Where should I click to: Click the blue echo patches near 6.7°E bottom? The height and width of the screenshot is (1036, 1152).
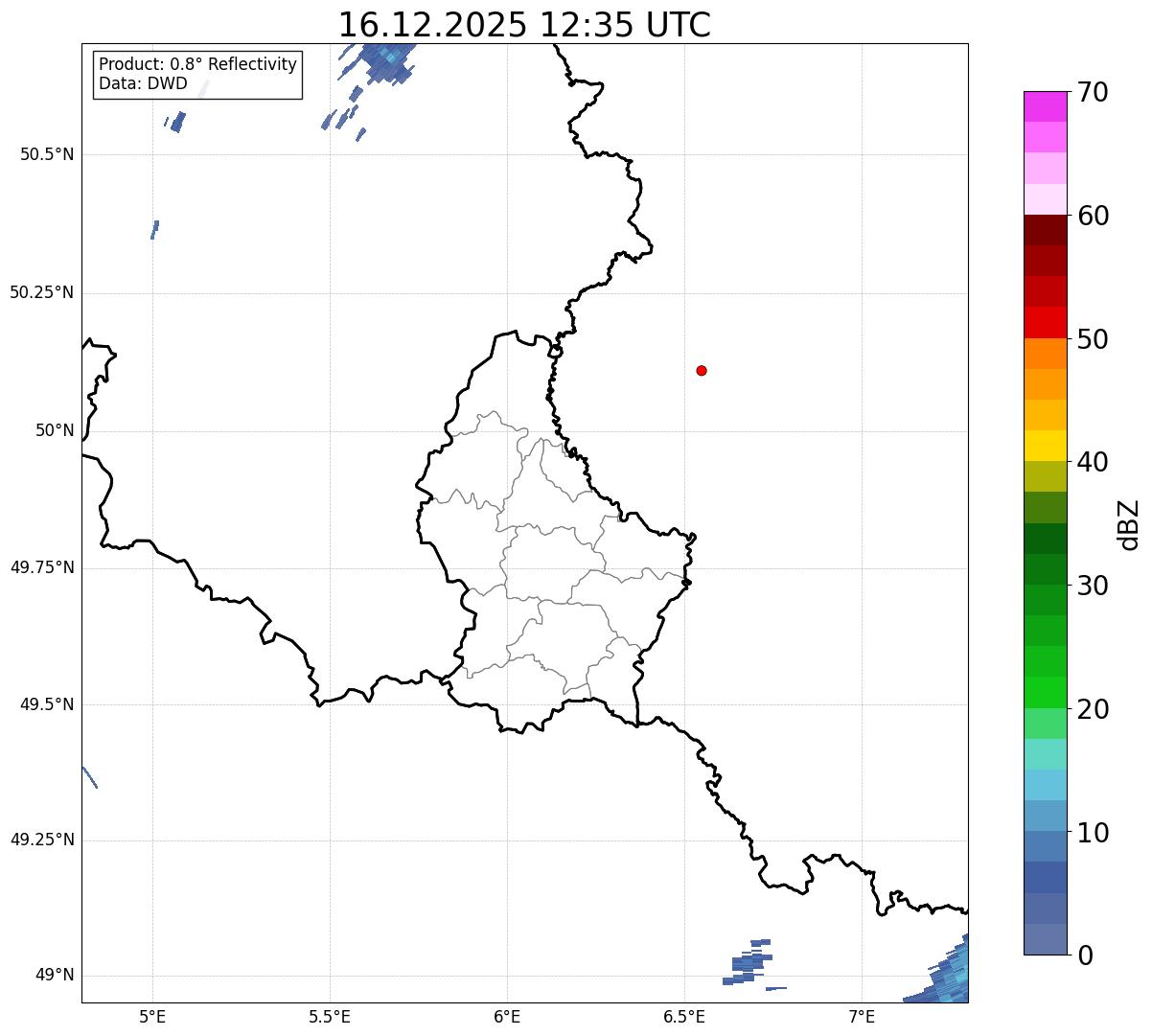tap(749, 963)
